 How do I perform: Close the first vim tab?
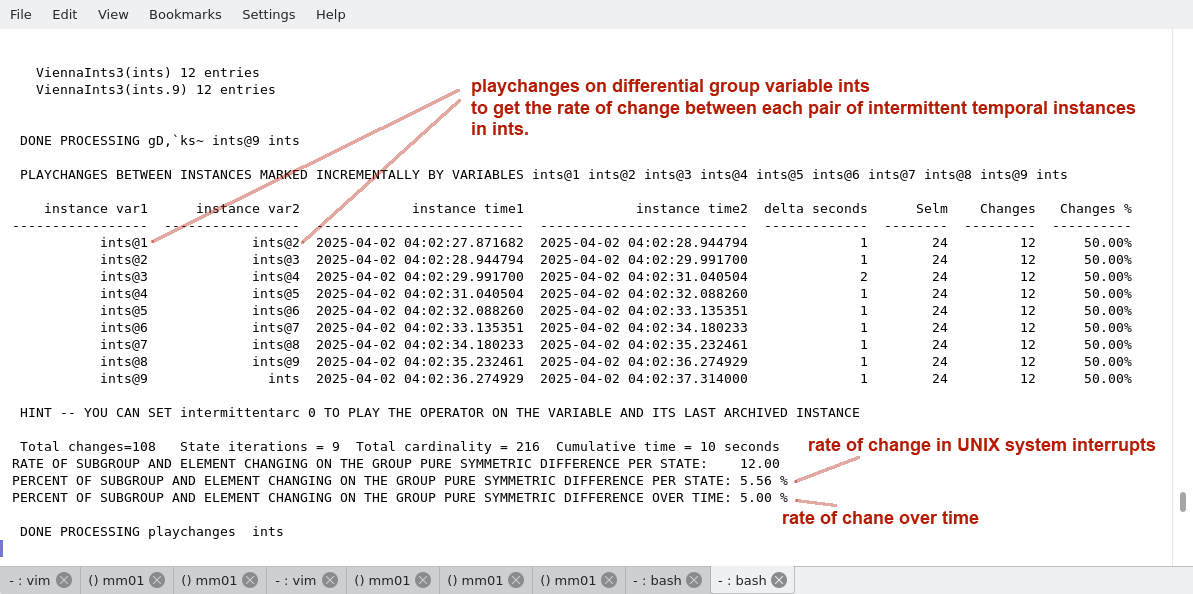tap(64, 580)
